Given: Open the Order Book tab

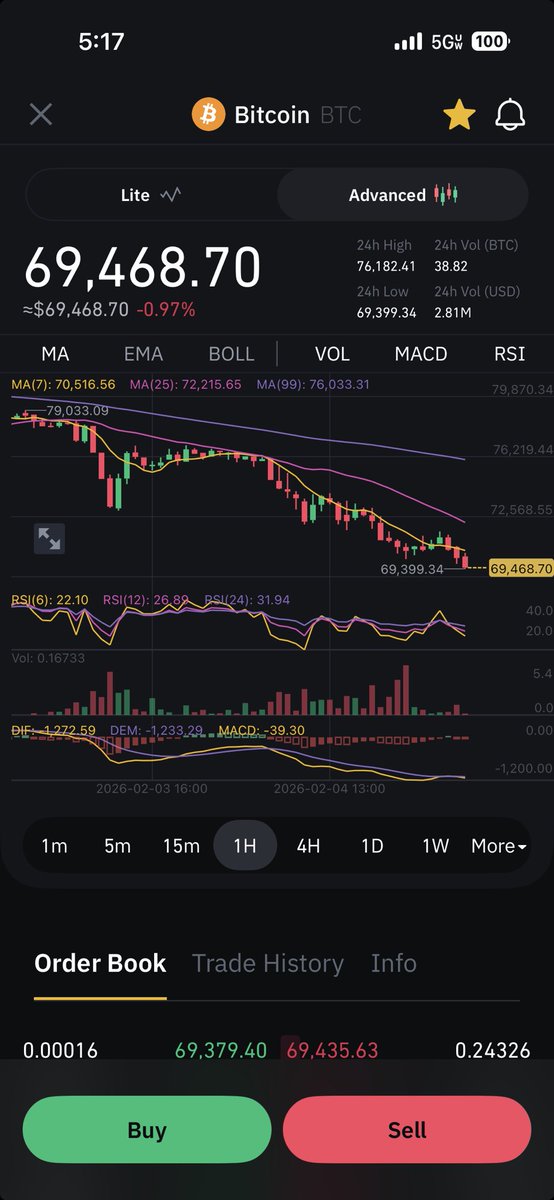Looking at the screenshot, I should click(100, 963).
